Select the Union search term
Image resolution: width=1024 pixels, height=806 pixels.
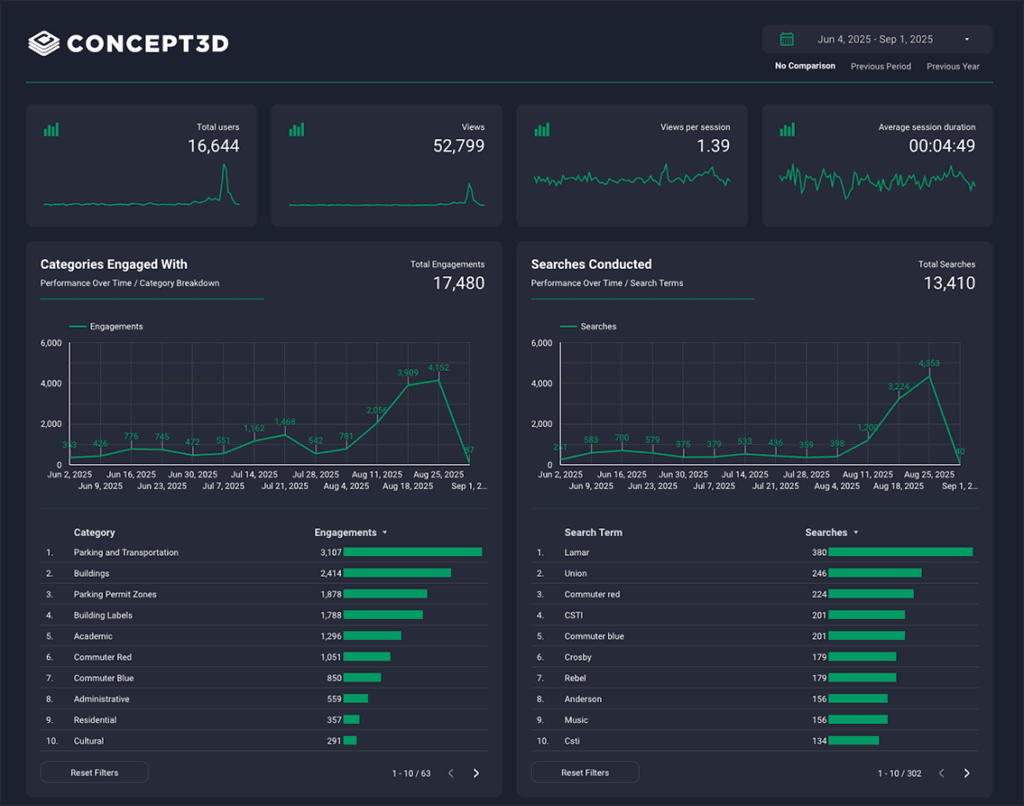tap(575, 573)
